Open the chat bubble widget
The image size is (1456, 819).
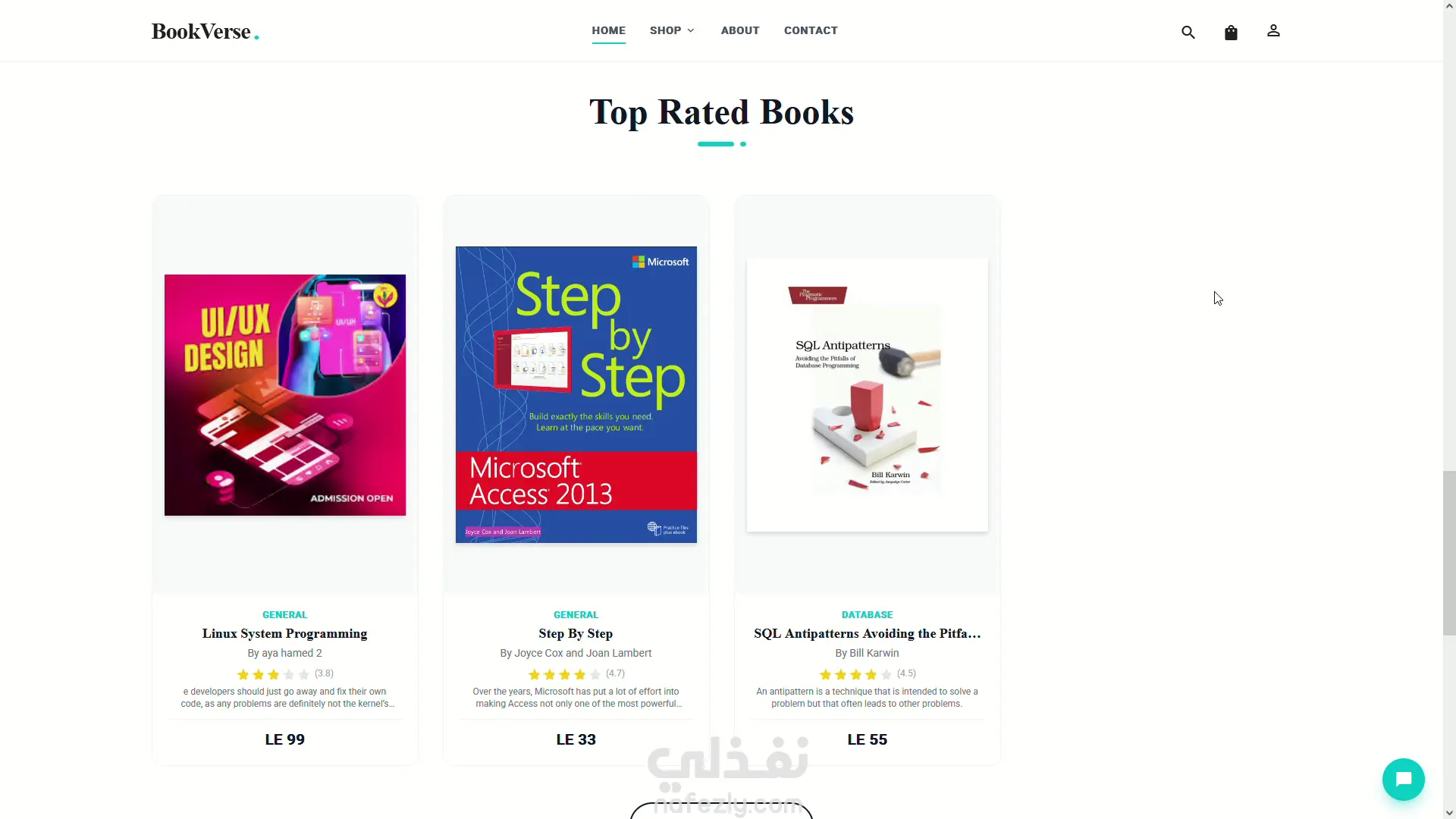click(1403, 779)
